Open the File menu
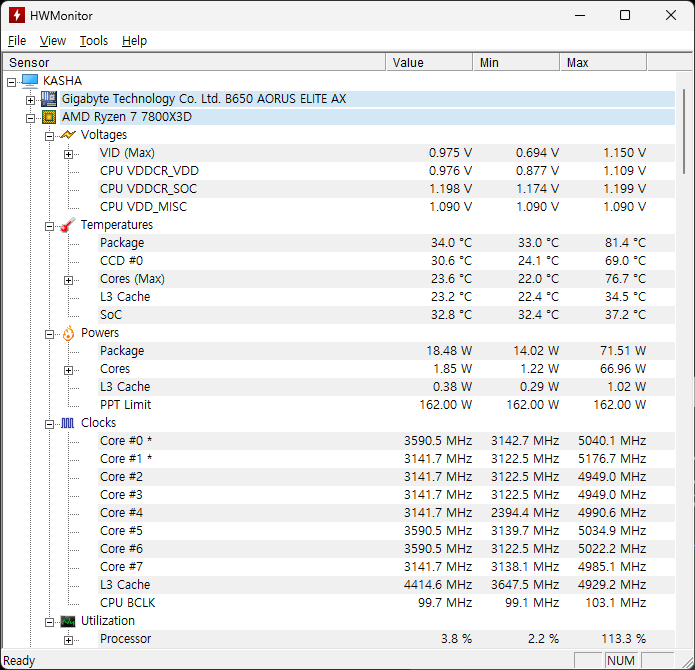This screenshot has height=670, width=695. click(x=17, y=41)
